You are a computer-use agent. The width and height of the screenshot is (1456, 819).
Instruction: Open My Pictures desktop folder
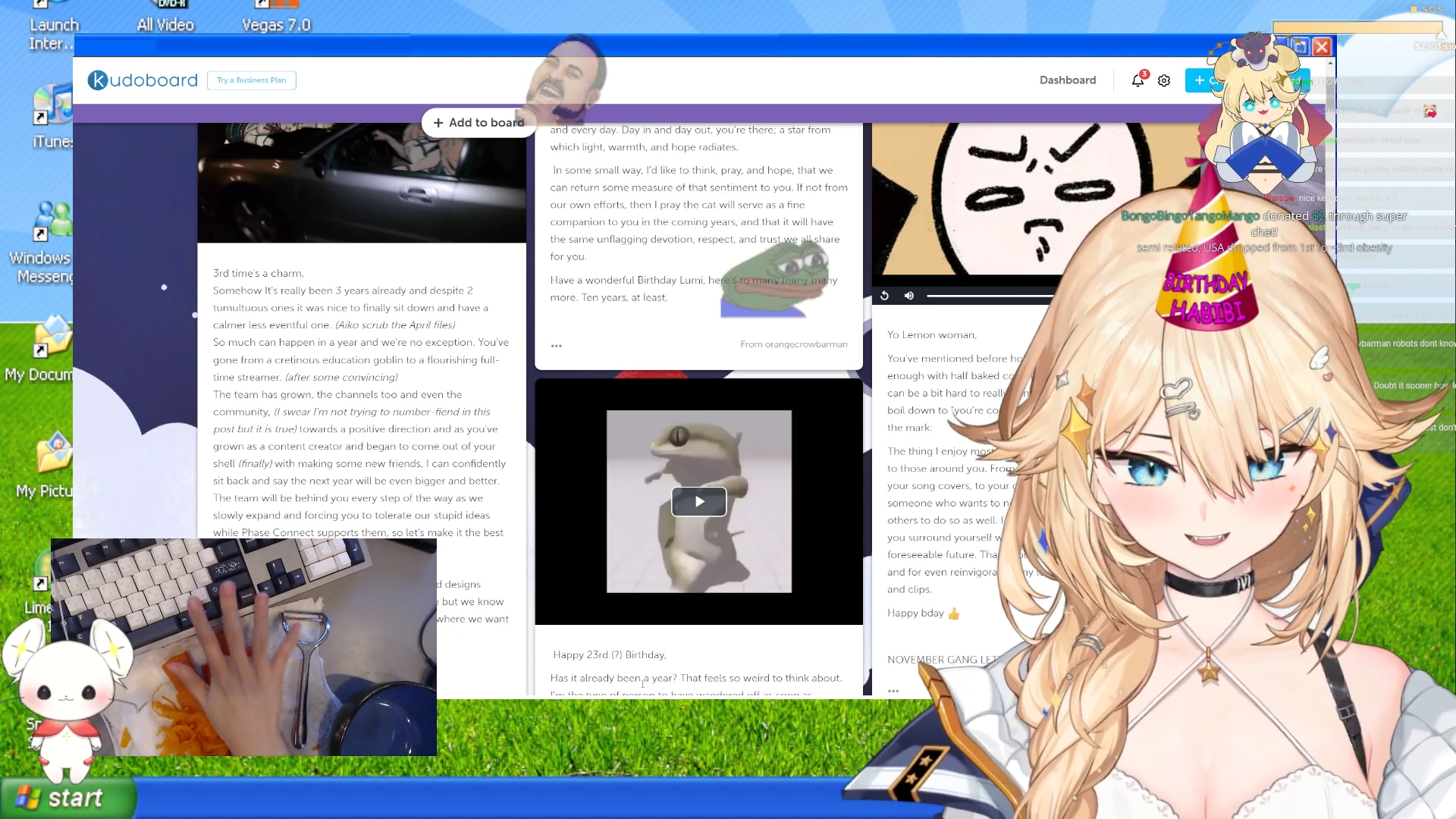pos(47,466)
